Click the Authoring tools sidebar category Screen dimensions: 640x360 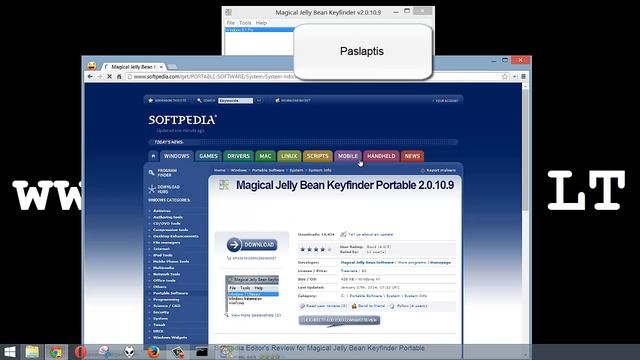(x=168, y=217)
